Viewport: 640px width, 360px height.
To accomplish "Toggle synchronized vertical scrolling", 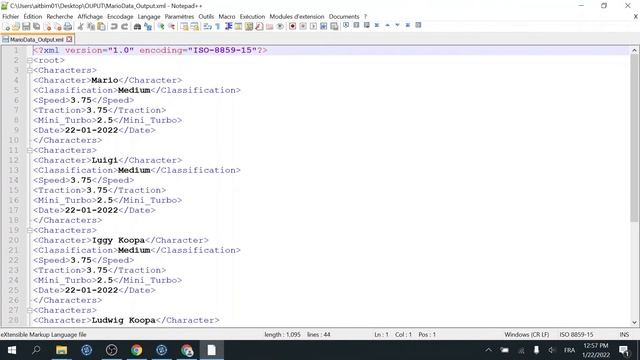I will 184,27.
